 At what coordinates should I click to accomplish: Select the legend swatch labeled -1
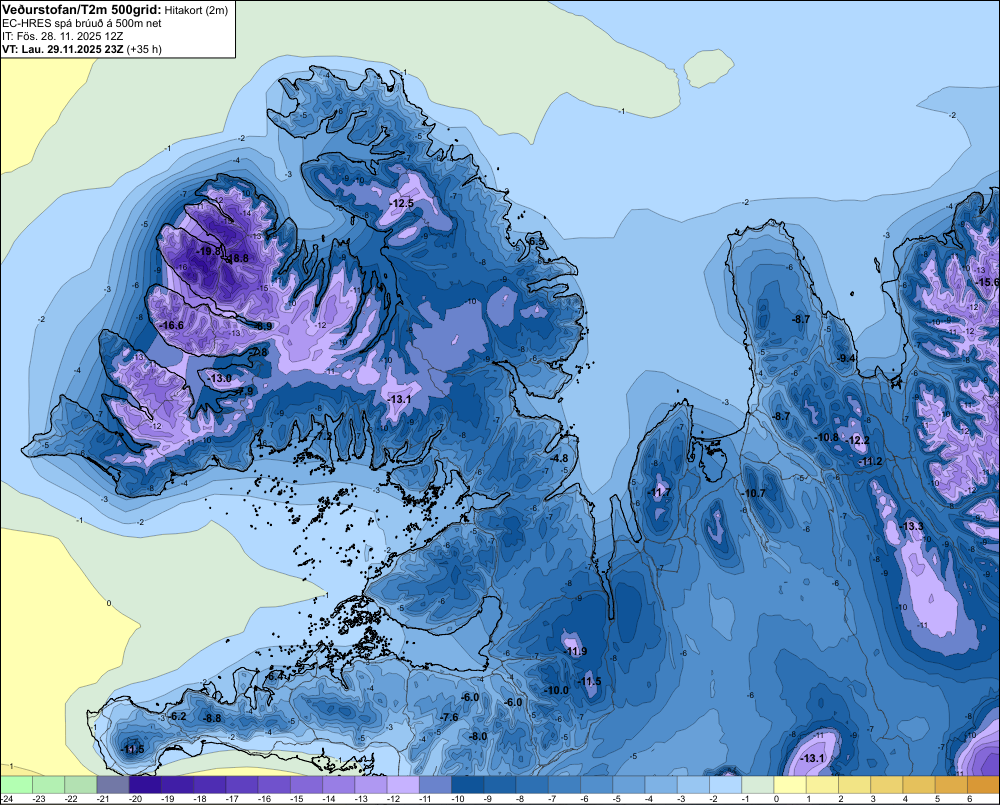(x=758, y=785)
